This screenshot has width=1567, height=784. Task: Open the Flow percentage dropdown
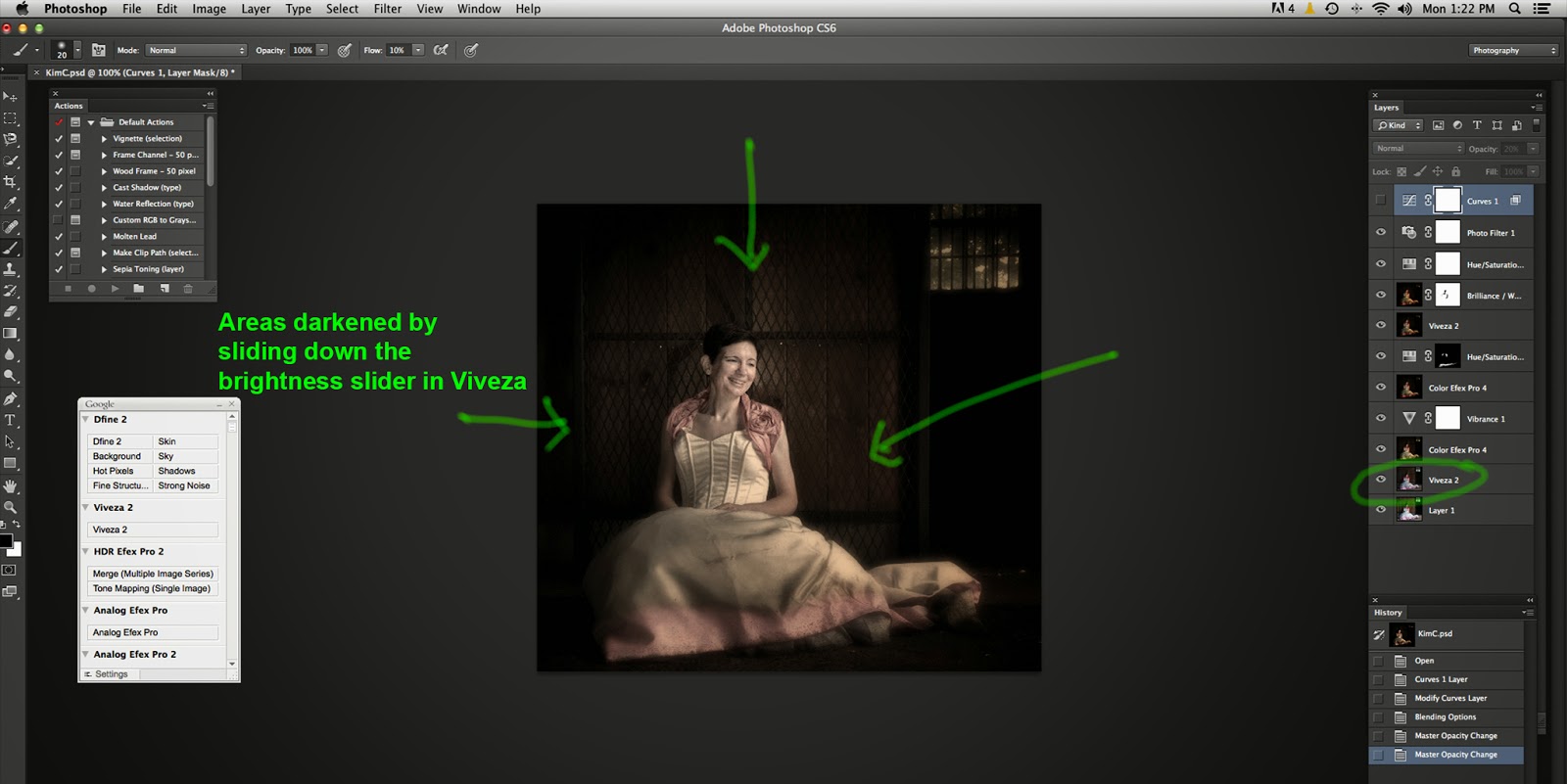[x=418, y=50]
